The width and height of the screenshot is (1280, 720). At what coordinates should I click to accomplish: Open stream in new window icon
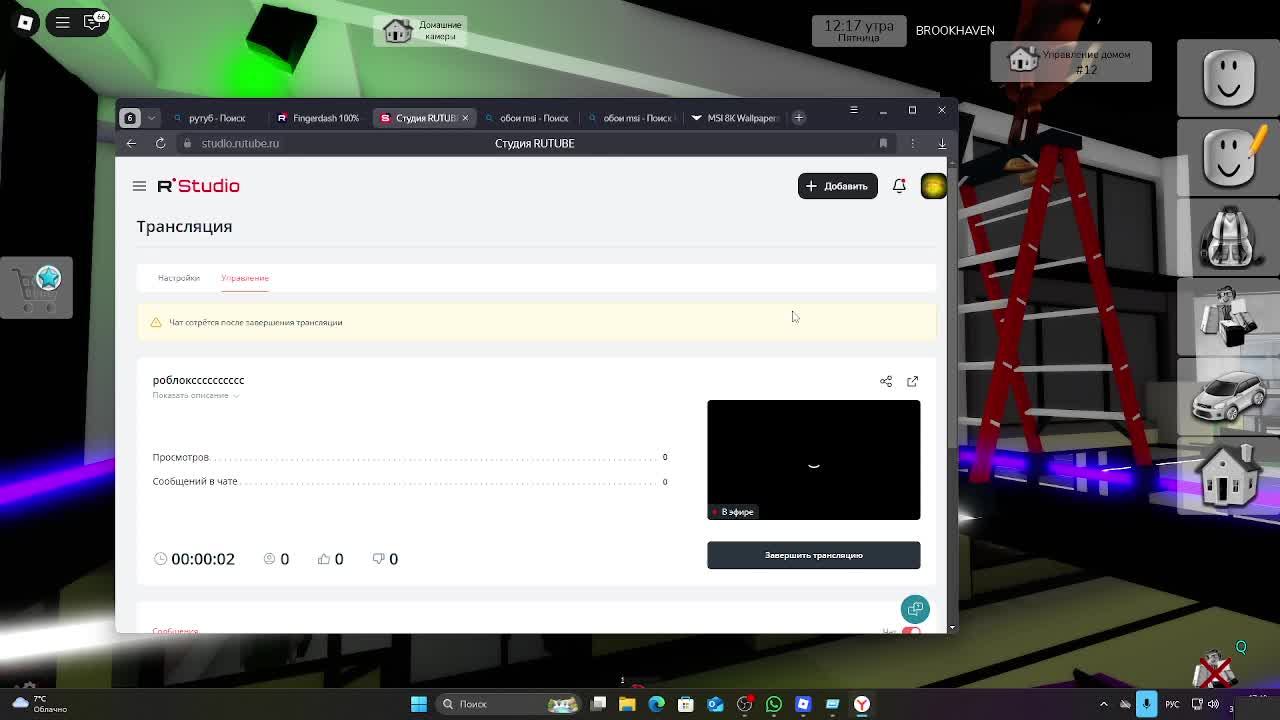point(912,381)
